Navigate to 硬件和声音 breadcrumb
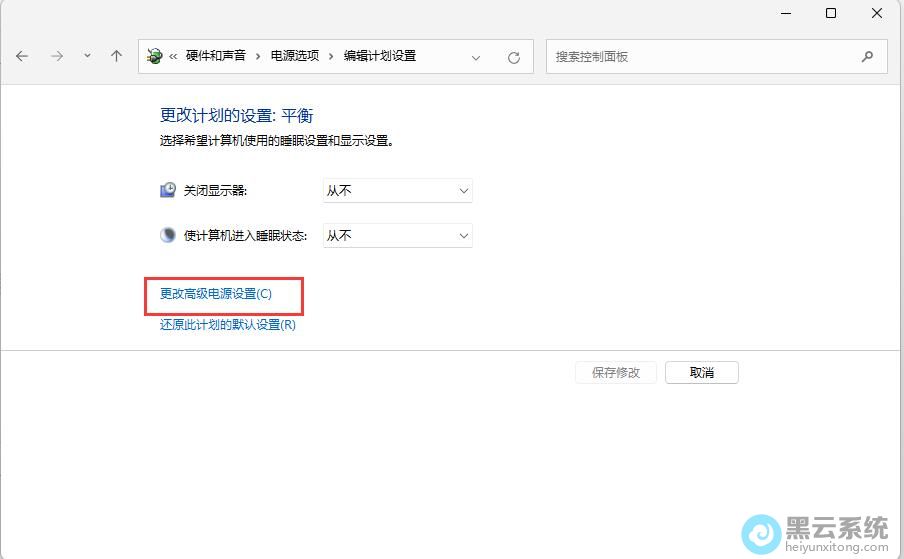The width and height of the screenshot is (904, 559). pos(215,57)
